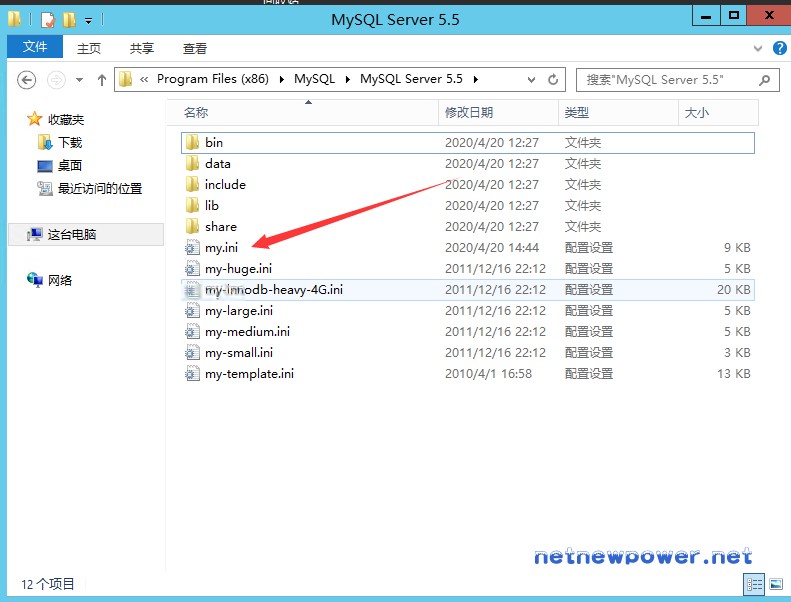Screen dimensions: 791x602
Task: Switch to details view layout
Action: [755, 585]
